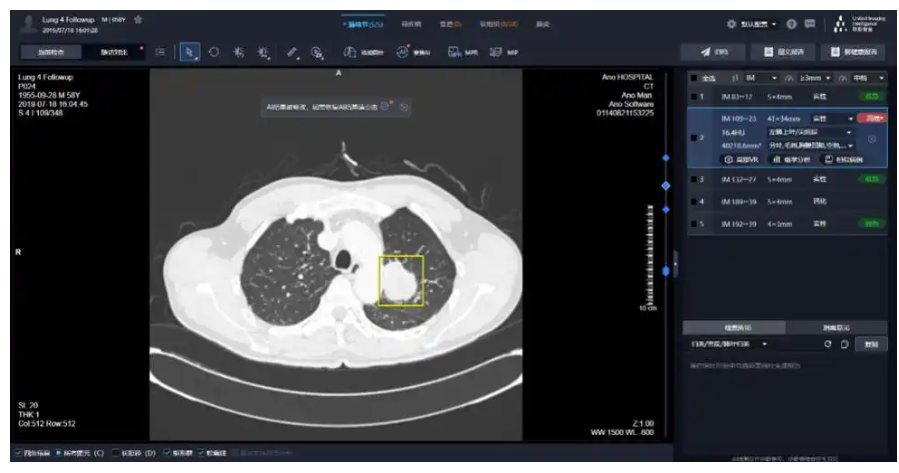
Task: Dismiss the notification banner in viewport
Action: pyautogui.click(x=404, y=107)
